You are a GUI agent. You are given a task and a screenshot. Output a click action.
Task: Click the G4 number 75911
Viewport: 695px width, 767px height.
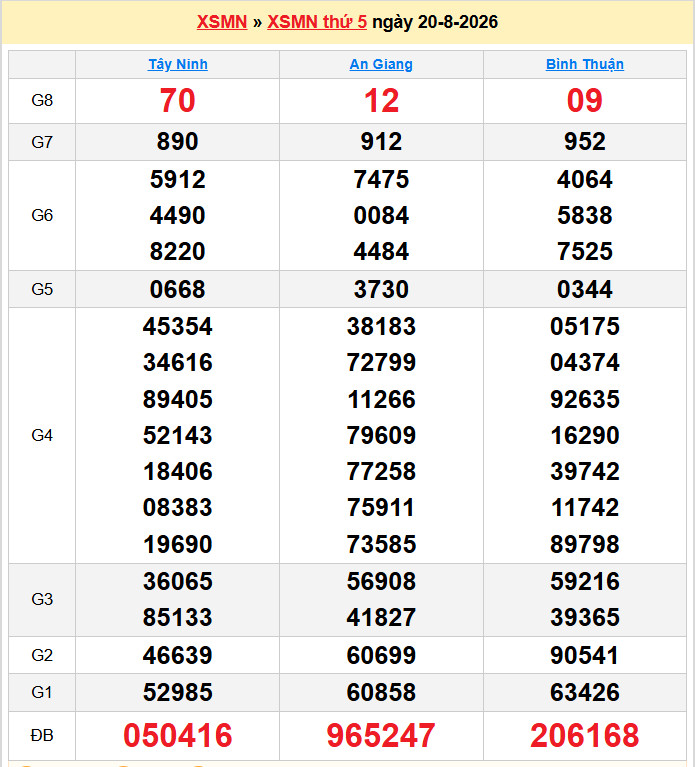[x=381, y=507]
